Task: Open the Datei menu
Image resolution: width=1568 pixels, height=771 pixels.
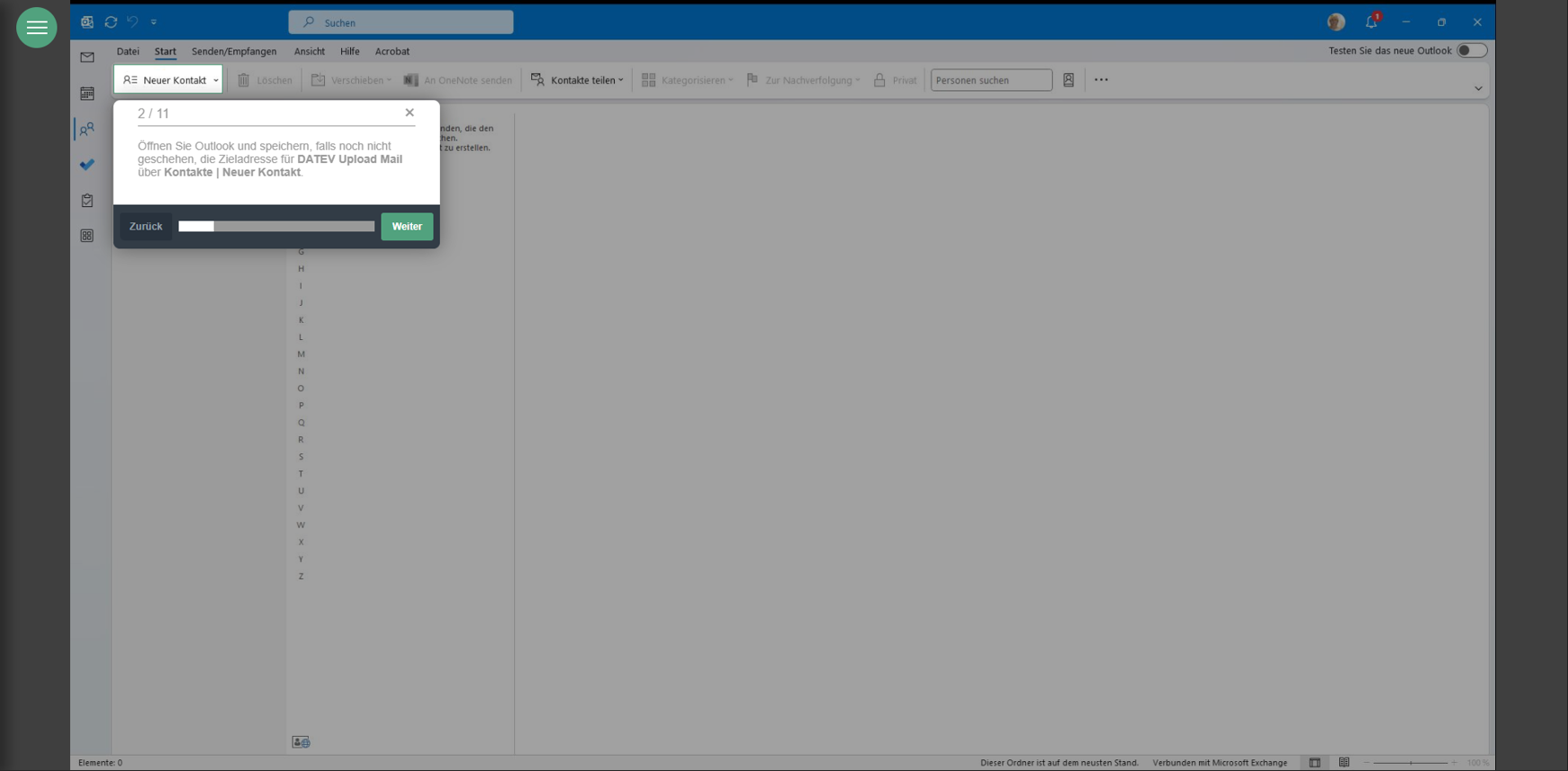Action: tap(128, 51)
